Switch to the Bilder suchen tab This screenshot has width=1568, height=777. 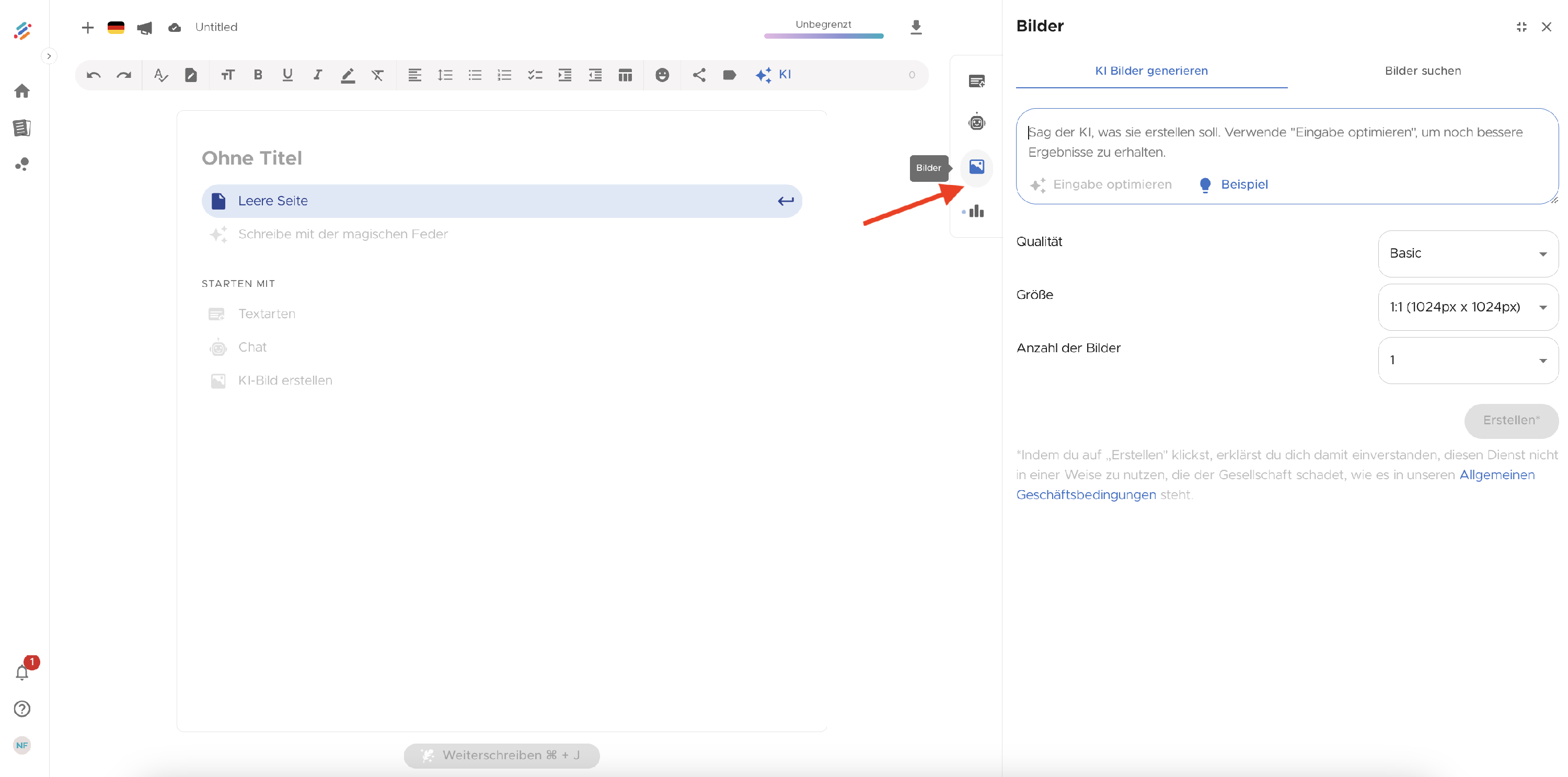click(x=1423, y=71)
